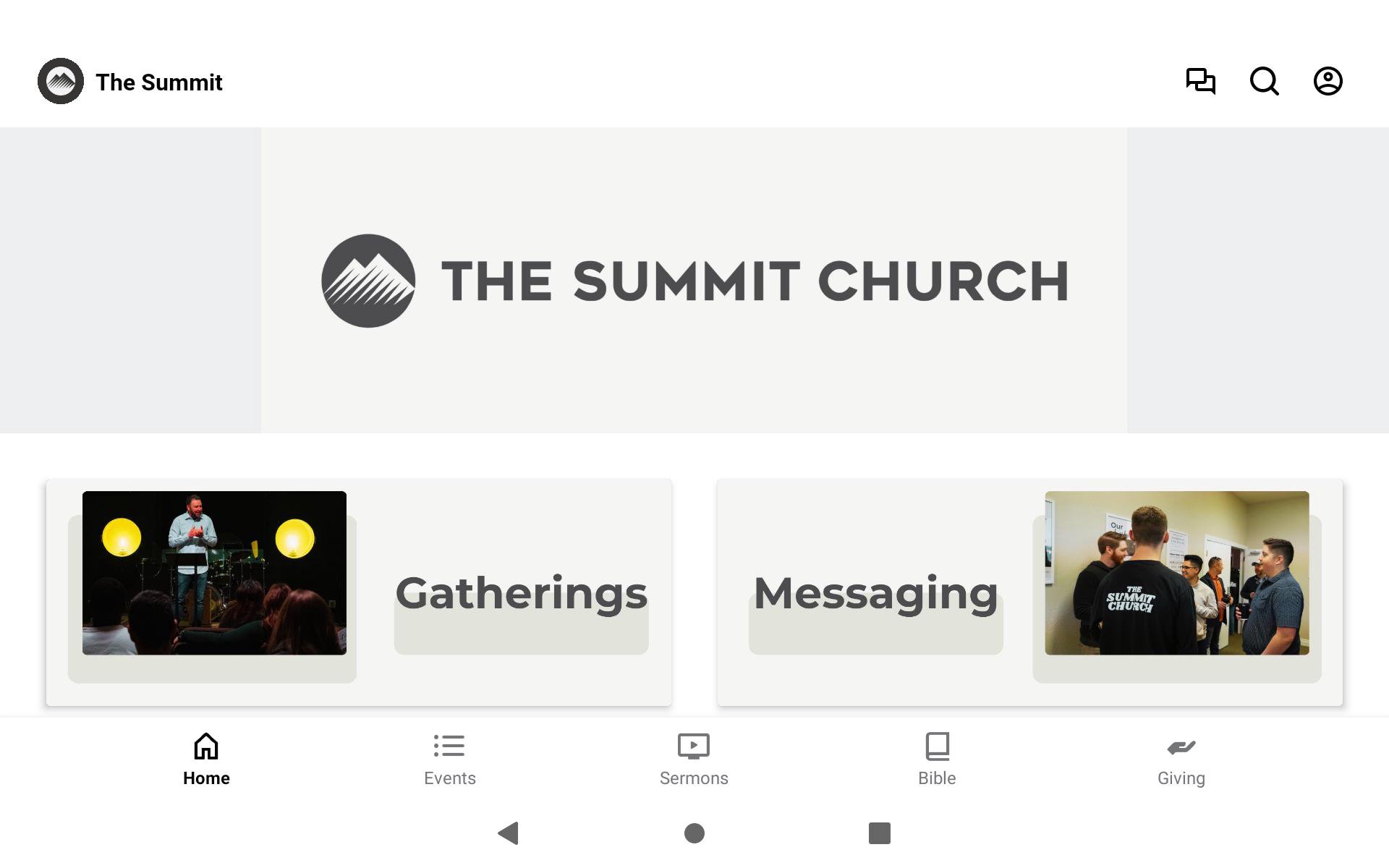The width and height of the screenshot is (1389, 868).
Task: Go to the Bible tab label
Action: (x=937, y=778)
